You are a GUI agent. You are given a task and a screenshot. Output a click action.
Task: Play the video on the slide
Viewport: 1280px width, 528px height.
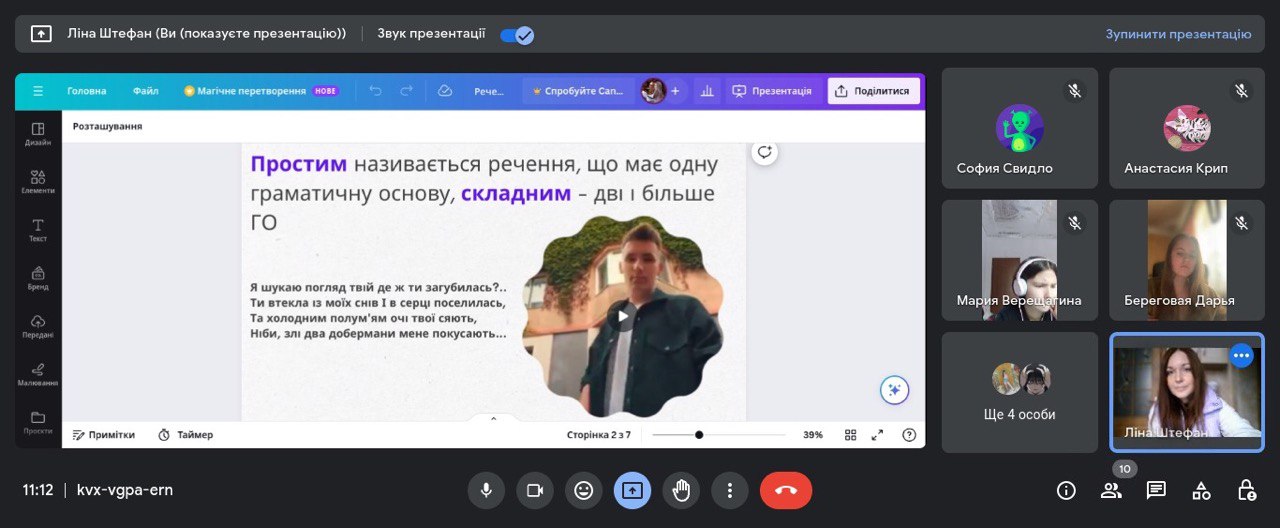tap(622, 317)
